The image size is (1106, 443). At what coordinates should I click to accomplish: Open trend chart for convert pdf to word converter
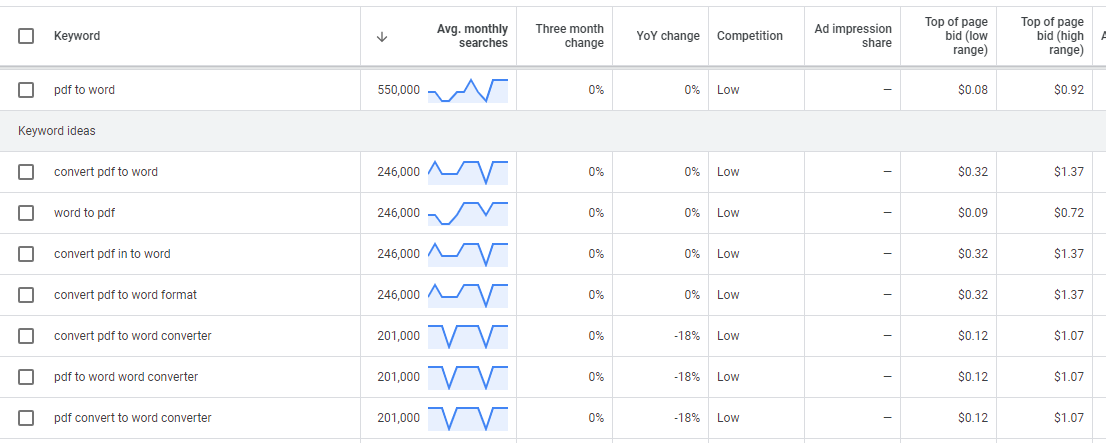click(x=468, y=336)
